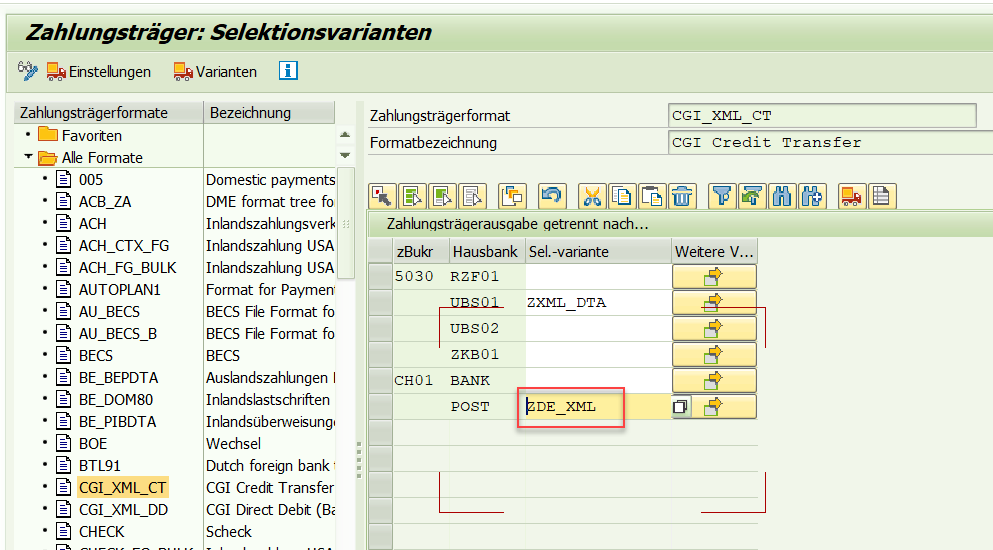Open the Einstellungen toolbar item
Image resolution: width=993 pixels, height=550 pixels.
pyautogui.click(x=99, y=71)
